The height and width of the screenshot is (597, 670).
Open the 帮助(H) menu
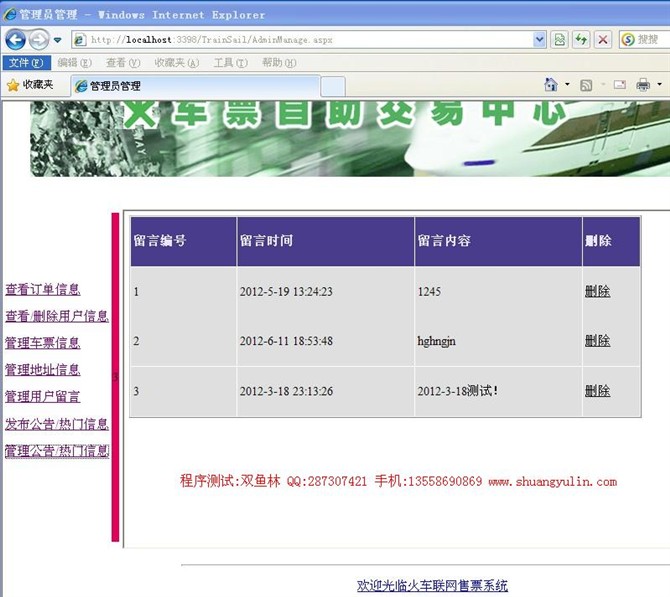[x=279, y=63]
